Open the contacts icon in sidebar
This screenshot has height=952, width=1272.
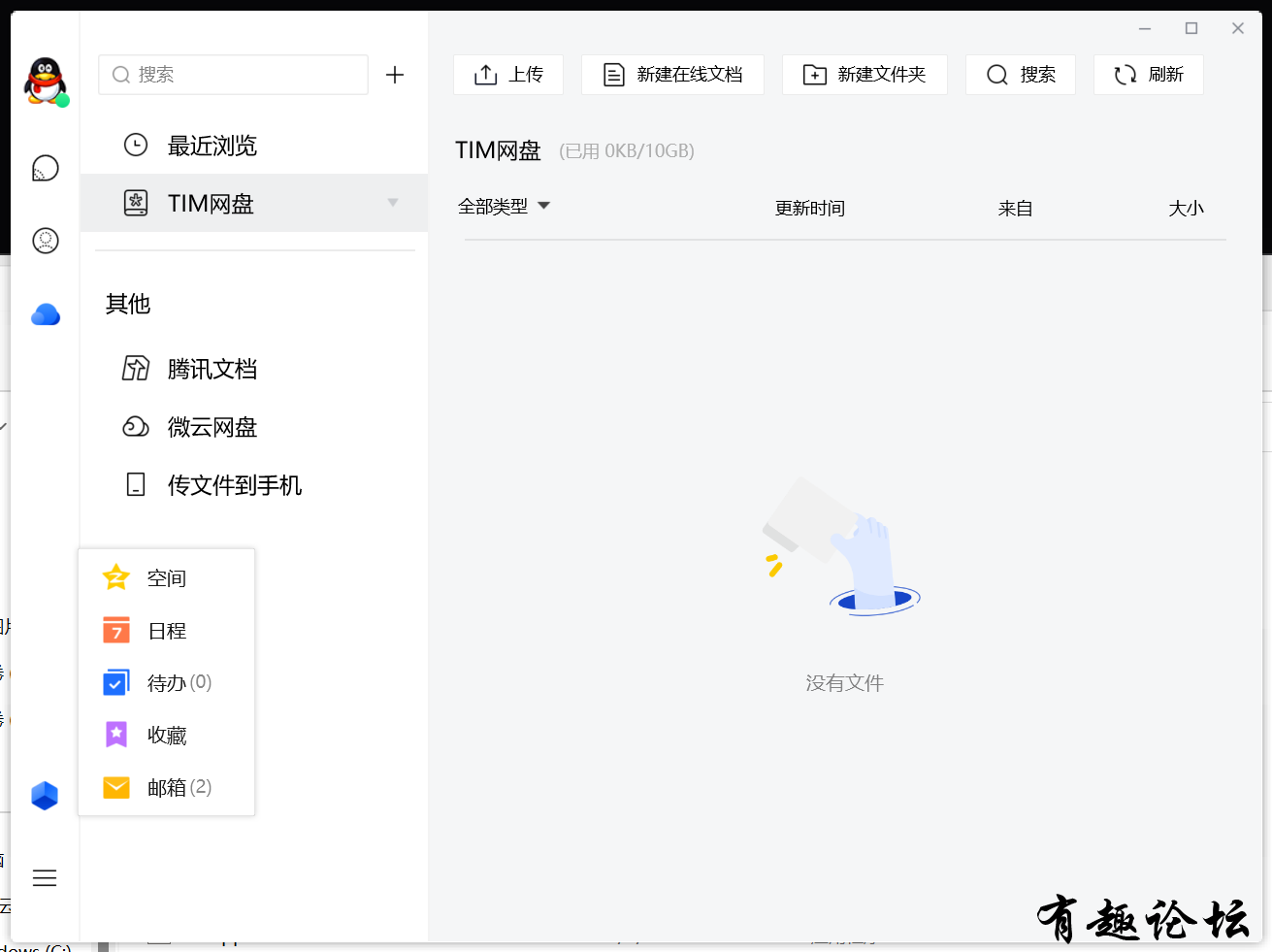(x=46, y=241)
